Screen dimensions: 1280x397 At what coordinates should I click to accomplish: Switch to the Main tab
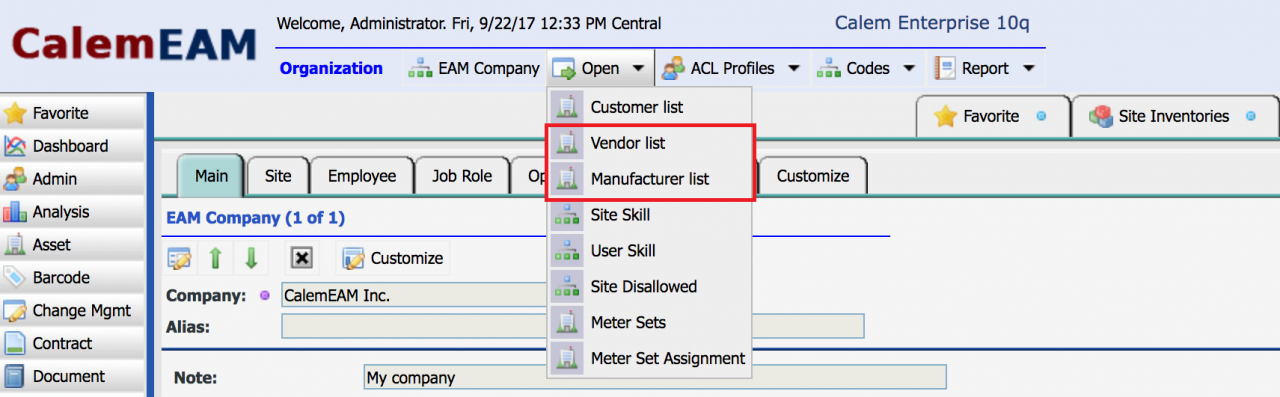point(211,176)
